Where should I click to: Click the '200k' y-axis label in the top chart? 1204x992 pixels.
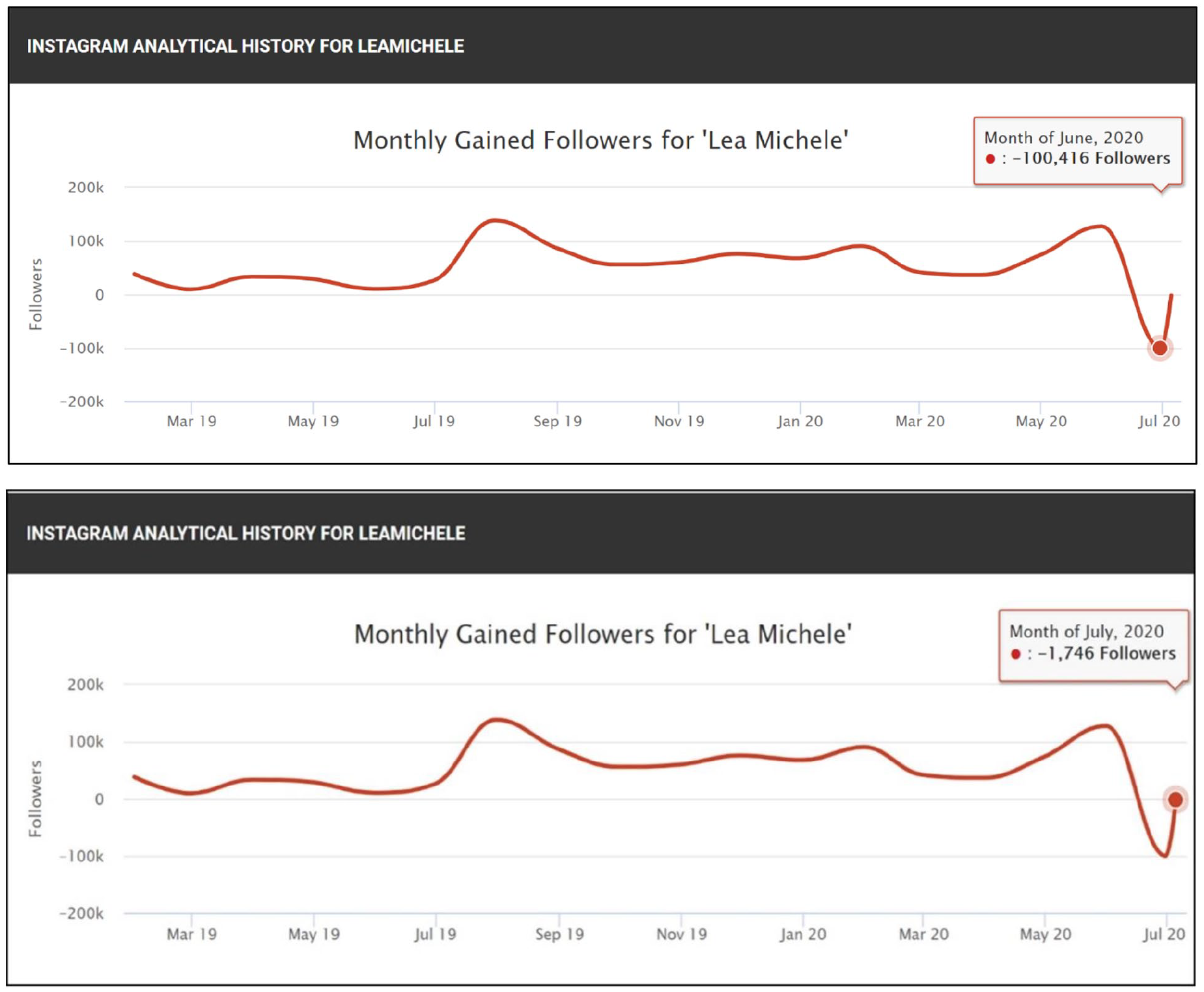click(86, 188)
